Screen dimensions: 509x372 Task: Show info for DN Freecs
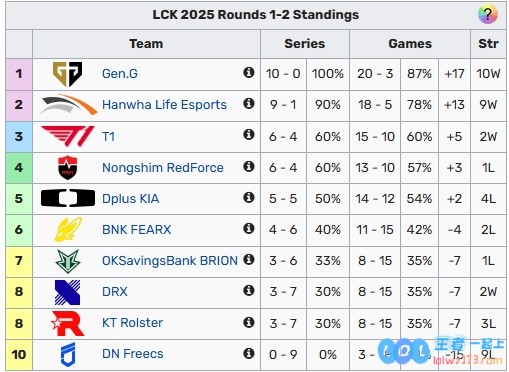(x=249, y=353)
